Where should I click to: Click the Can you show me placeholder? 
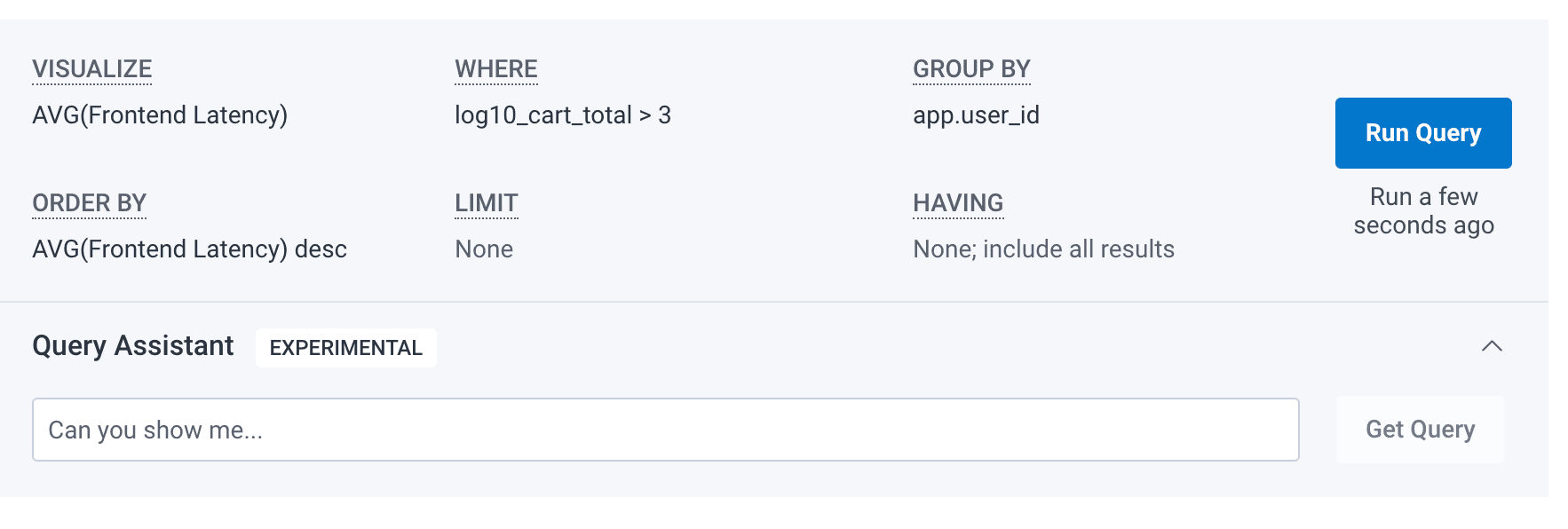click(156, 430)
